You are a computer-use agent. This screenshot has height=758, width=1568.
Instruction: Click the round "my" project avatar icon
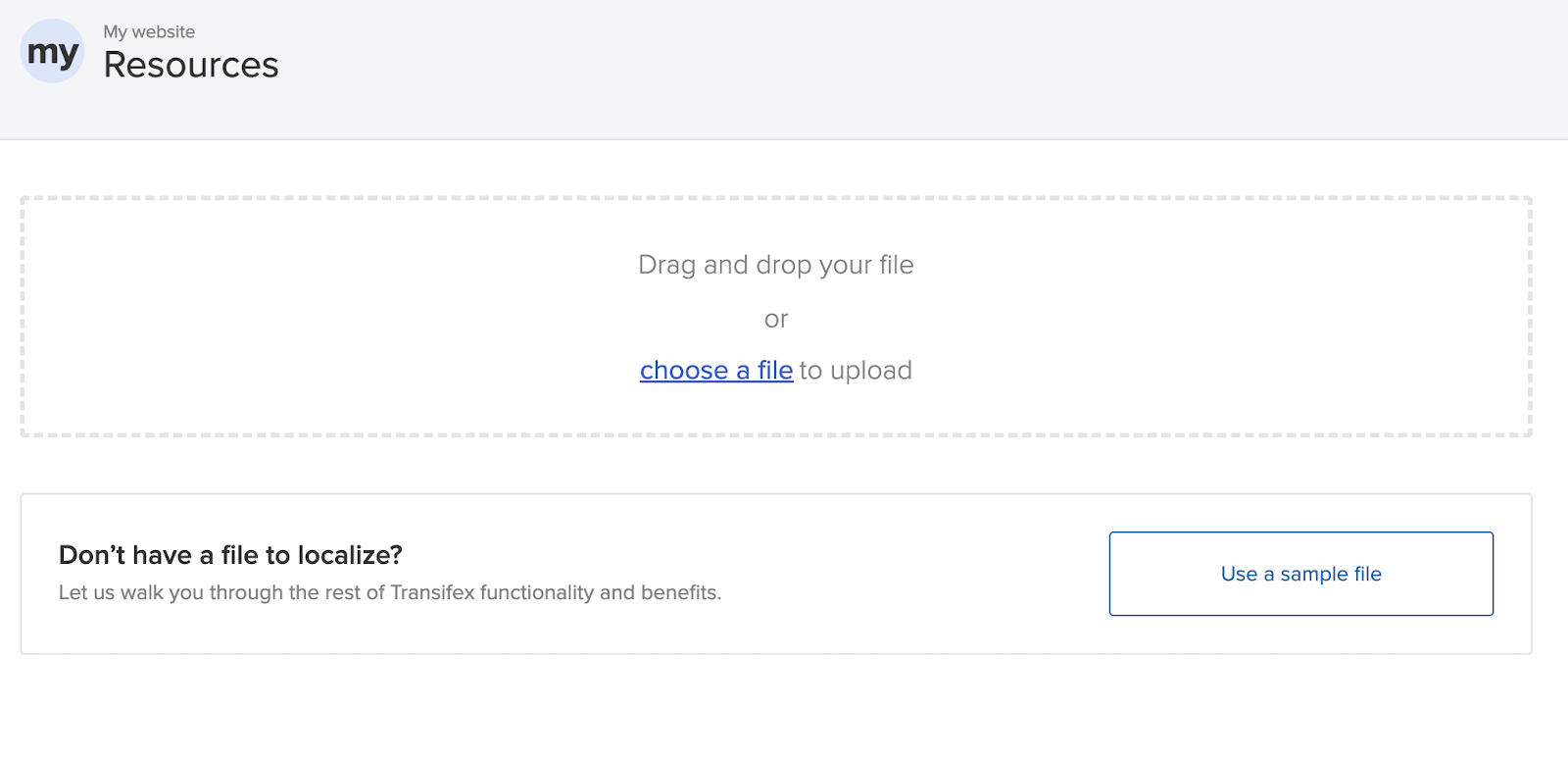pos(52,51)
